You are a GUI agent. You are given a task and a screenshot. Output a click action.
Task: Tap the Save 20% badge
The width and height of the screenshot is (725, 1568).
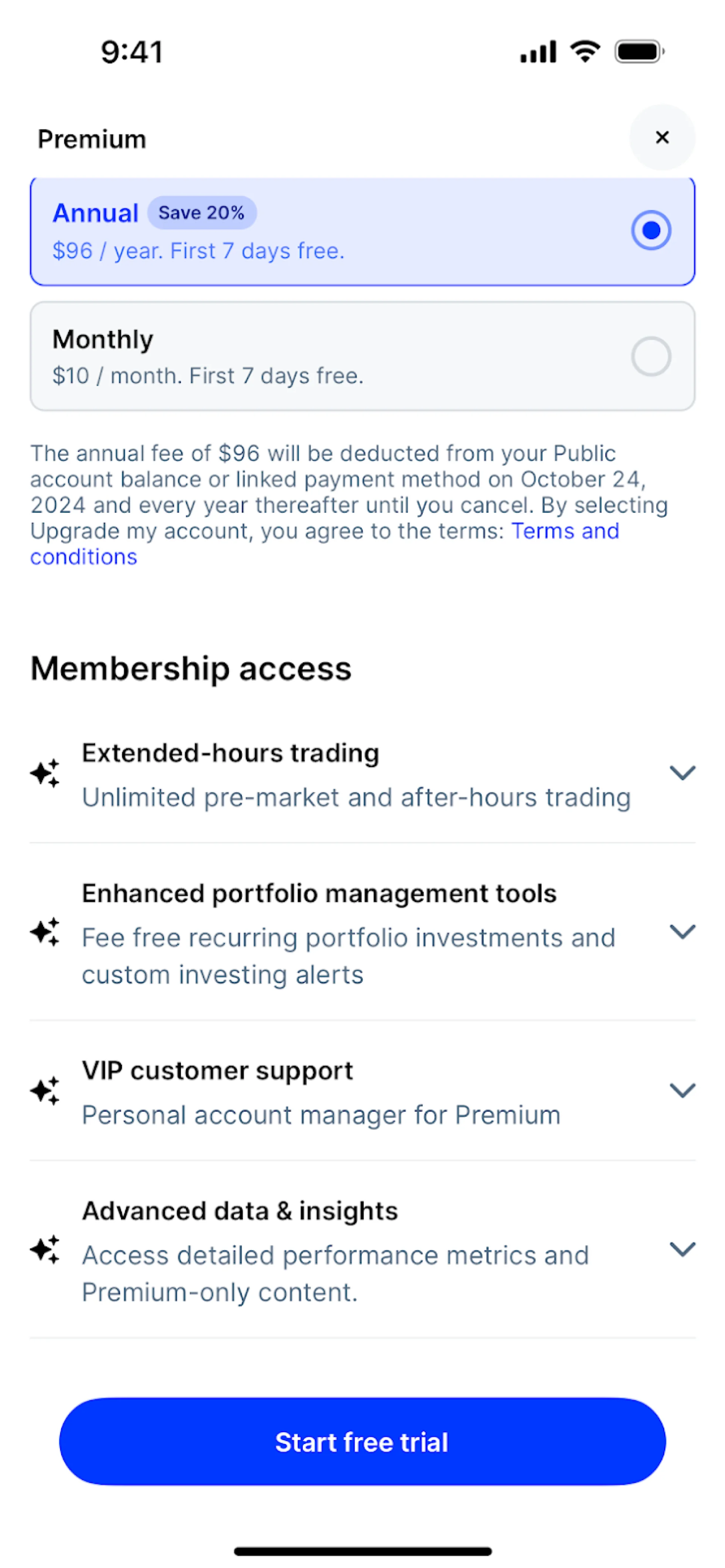[x=202, y=213]
